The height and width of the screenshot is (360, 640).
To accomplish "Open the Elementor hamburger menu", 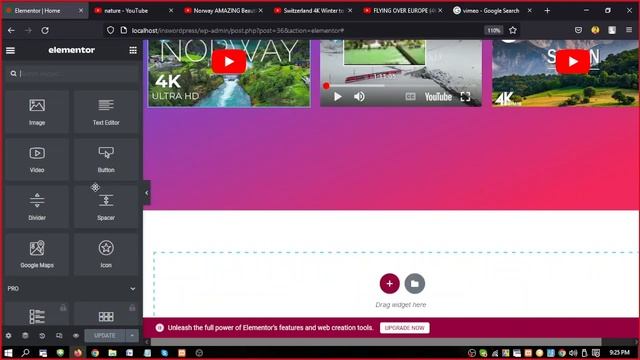I will click(x=10, y=50).
